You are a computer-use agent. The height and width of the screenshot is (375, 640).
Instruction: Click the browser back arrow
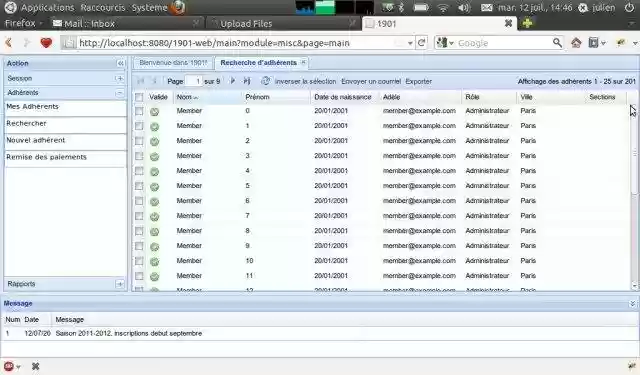click(9, 42)
